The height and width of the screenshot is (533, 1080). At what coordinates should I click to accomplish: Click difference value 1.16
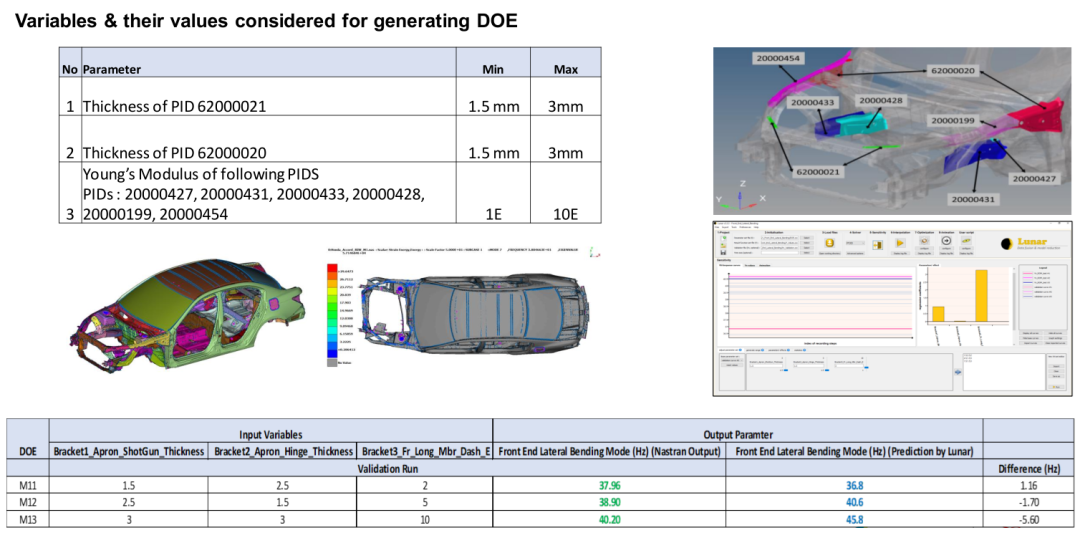tap(1031, 485)
